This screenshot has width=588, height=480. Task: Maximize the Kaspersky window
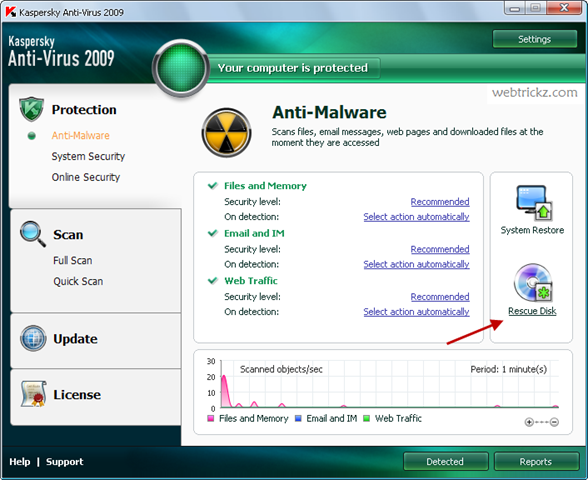click(536, 8)
